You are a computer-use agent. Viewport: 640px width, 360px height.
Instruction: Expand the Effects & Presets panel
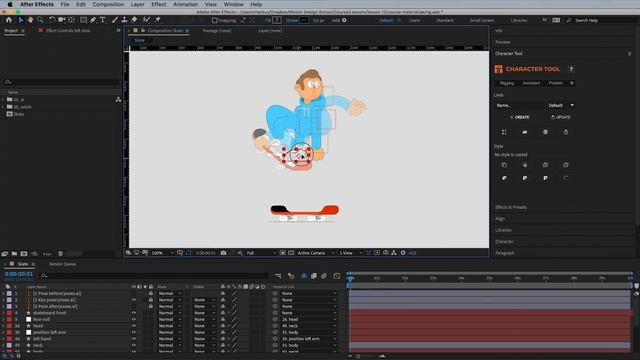(511, 207)
